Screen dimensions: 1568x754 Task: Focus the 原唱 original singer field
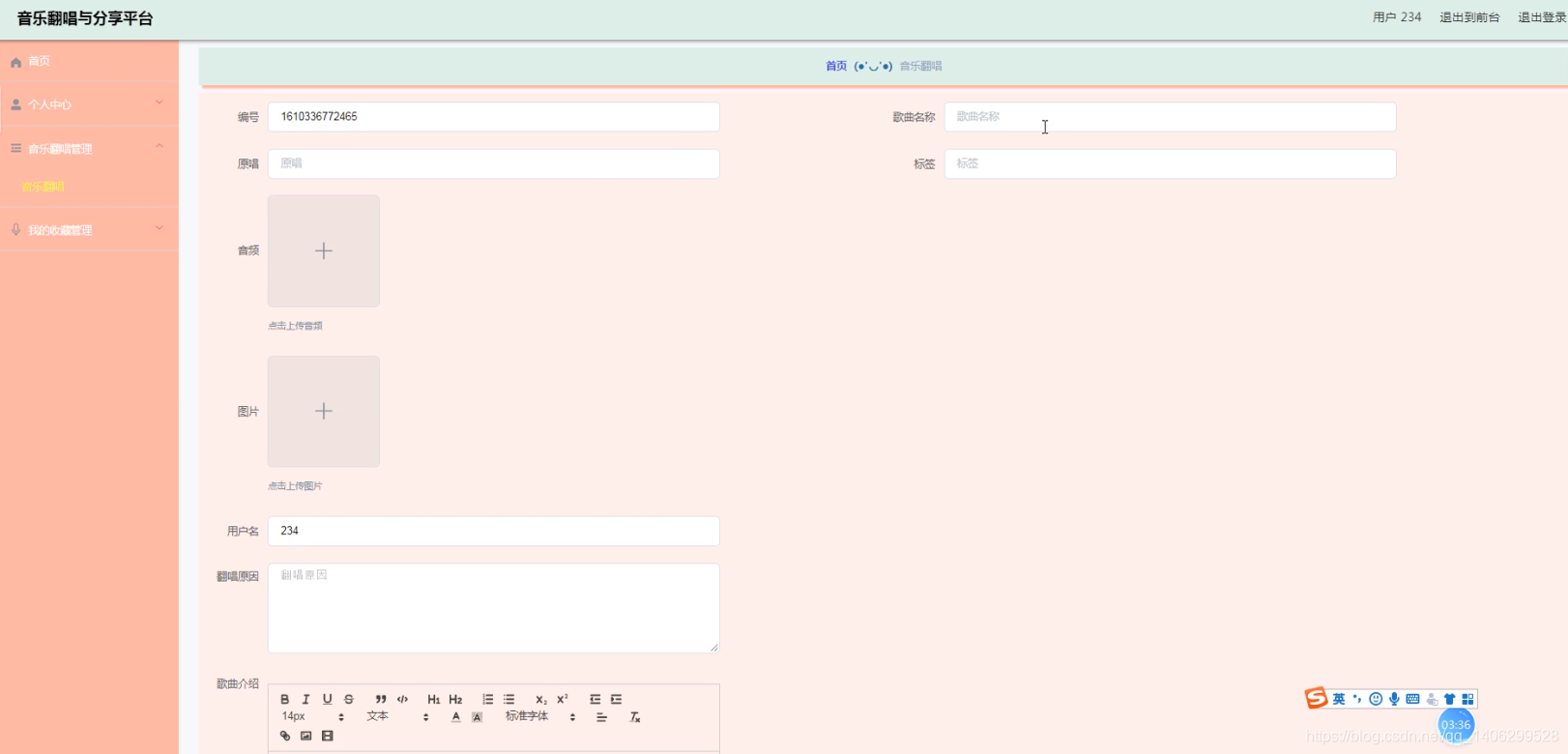[x=494, y=163]
